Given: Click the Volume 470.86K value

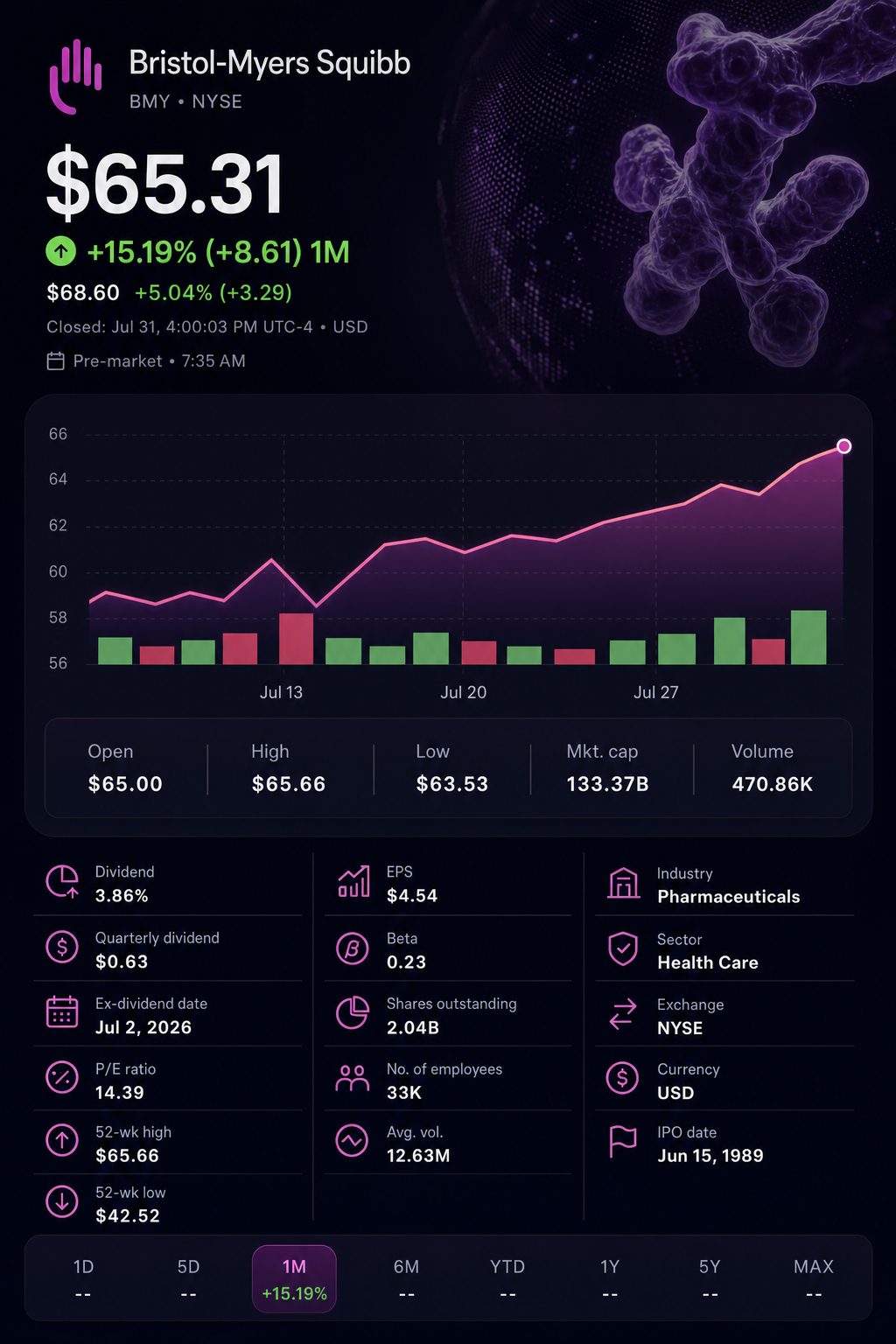Looking at the screenshot, I should [773, 784].
